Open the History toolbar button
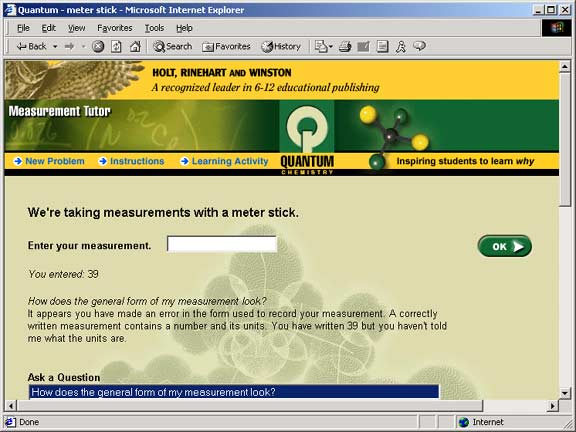The height and width of the screenshot is (432, 576). 281,47
